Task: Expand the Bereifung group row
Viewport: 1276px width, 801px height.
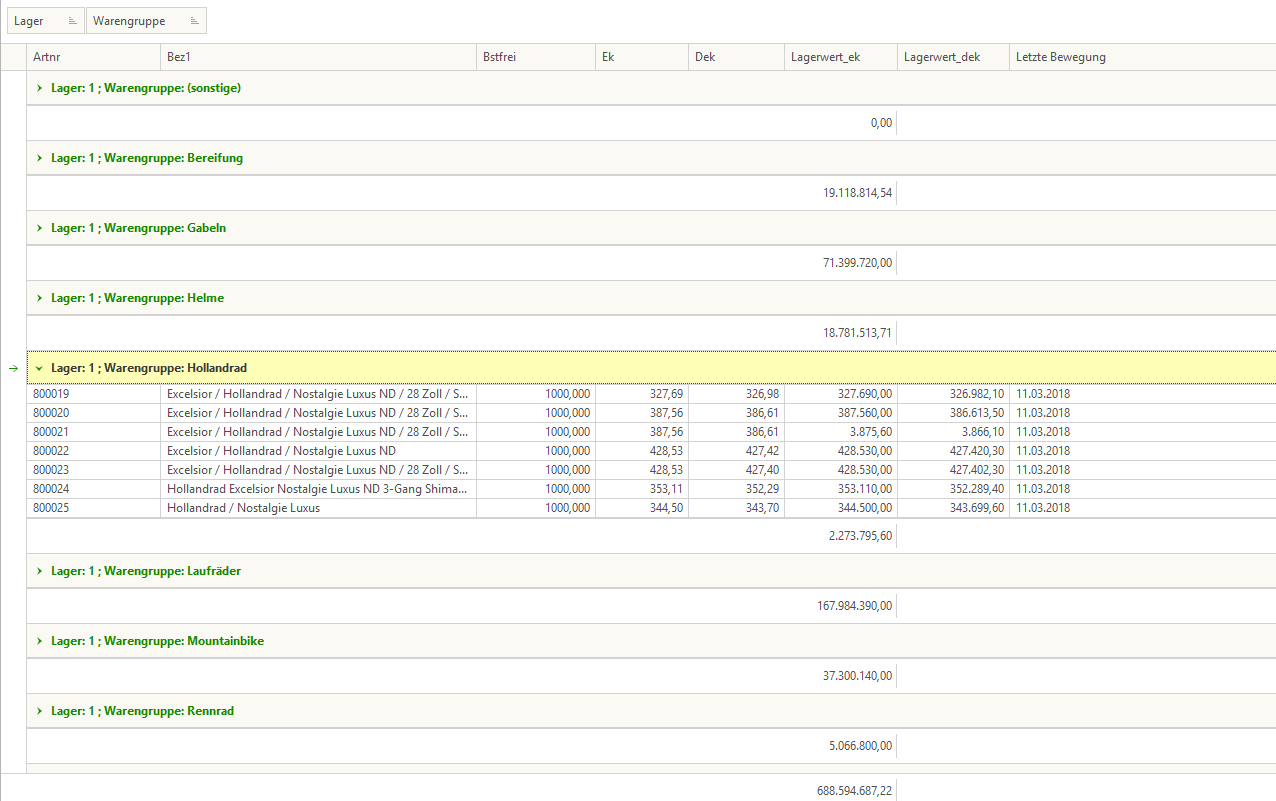Action: point(39,158)
